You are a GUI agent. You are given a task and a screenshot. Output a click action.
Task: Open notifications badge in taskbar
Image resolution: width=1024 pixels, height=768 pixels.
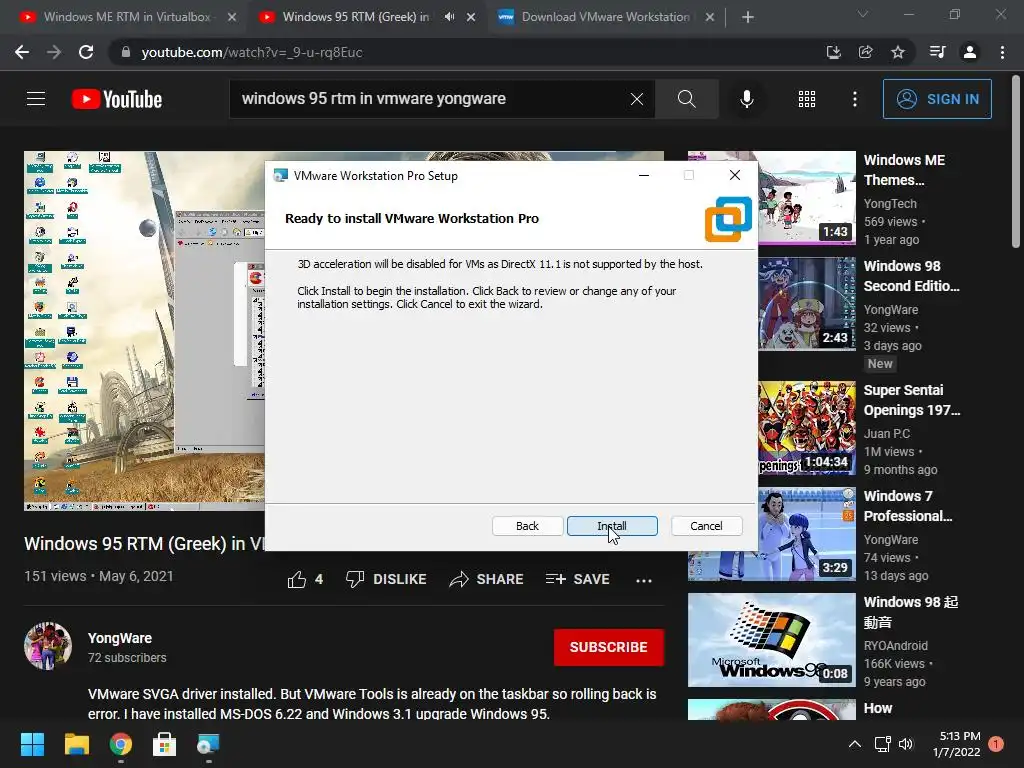[x=996, y=744]
